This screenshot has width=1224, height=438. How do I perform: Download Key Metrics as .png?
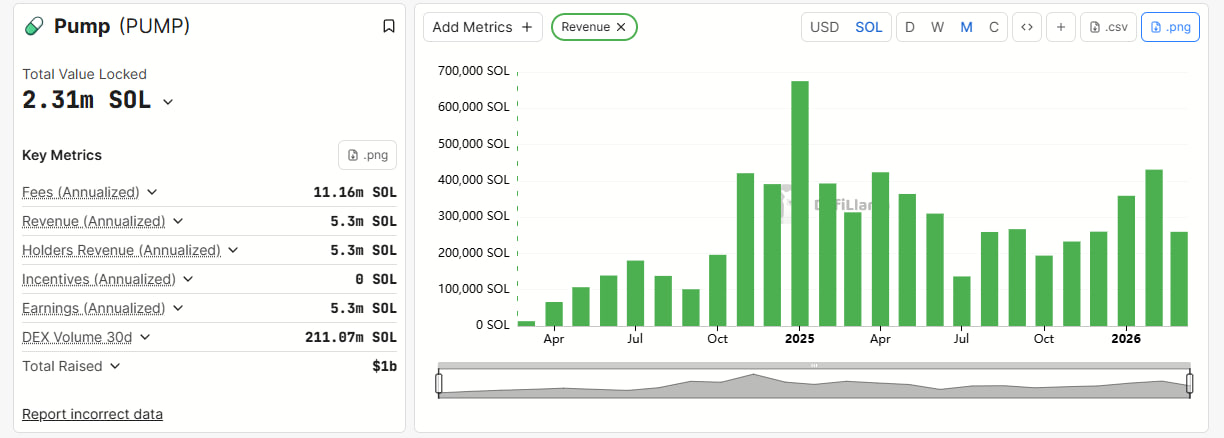(x=367, y=155)
